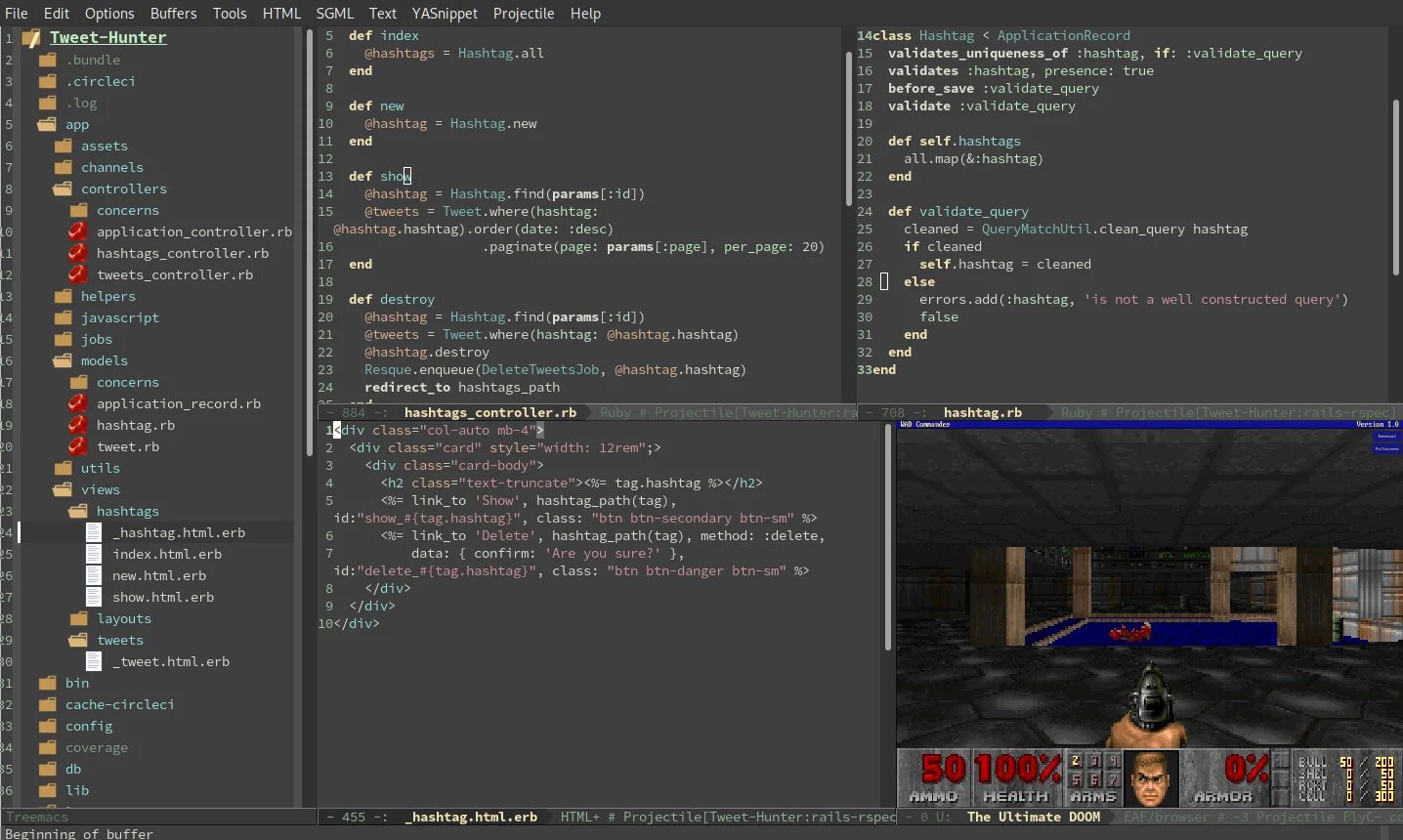
Task: Open the File menu
Action: (17, 13)
